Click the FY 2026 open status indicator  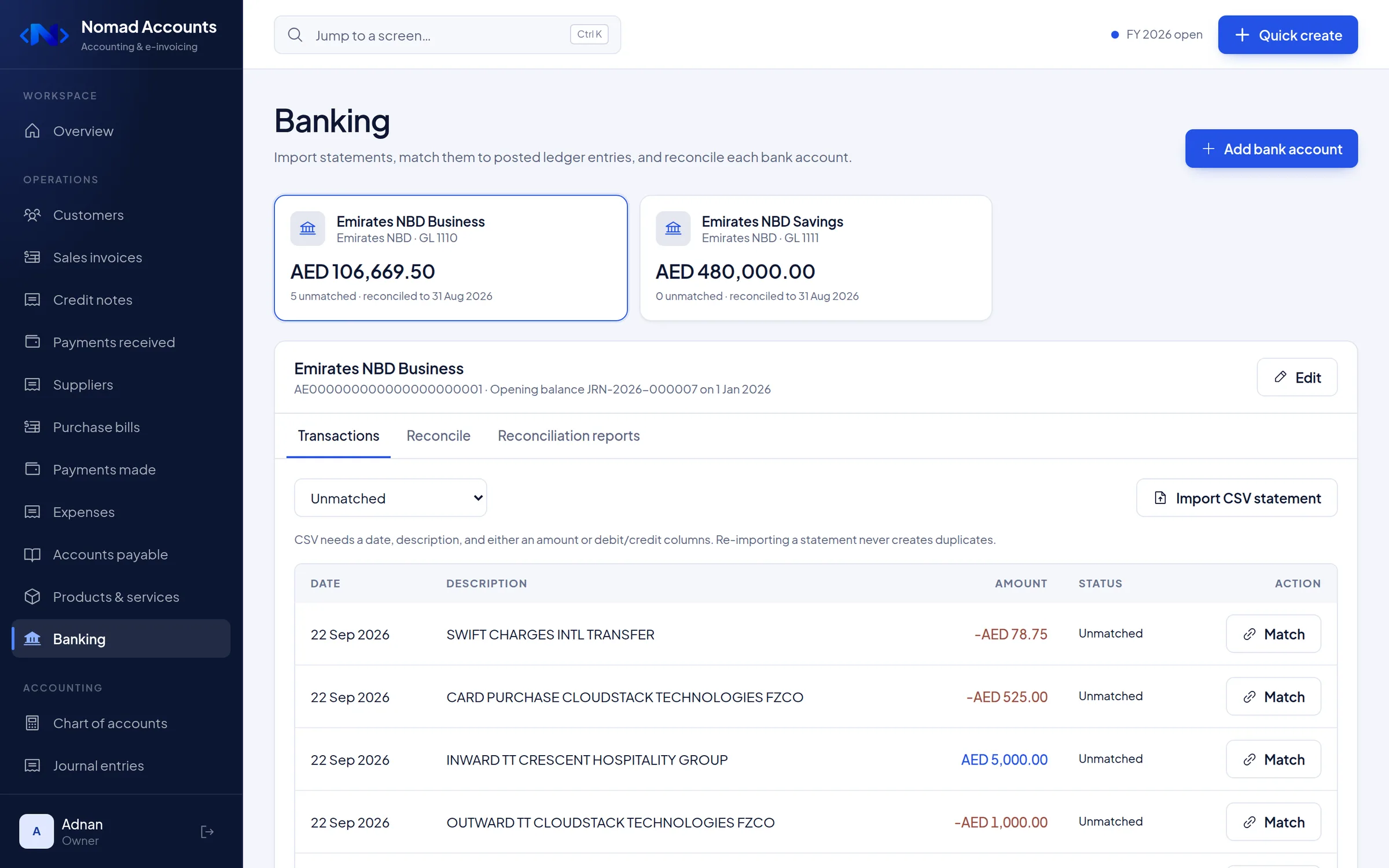click(x=1156, y=35)
